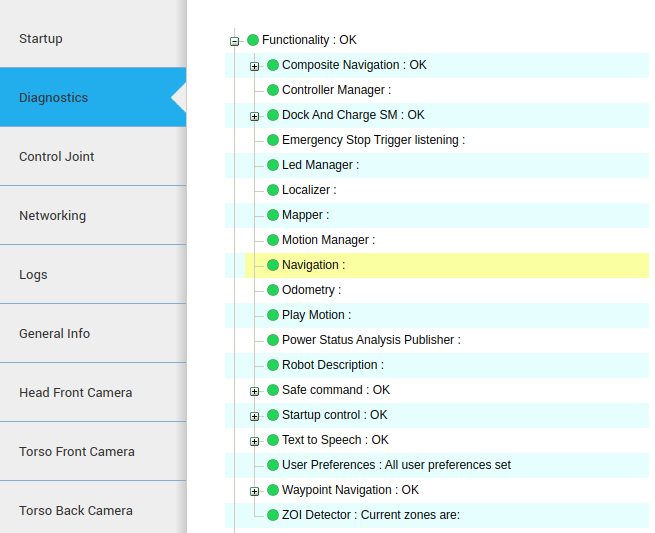Expand the Startup control node
The image size is (655, 533).
pyautogui.click(x=254, y=416)
